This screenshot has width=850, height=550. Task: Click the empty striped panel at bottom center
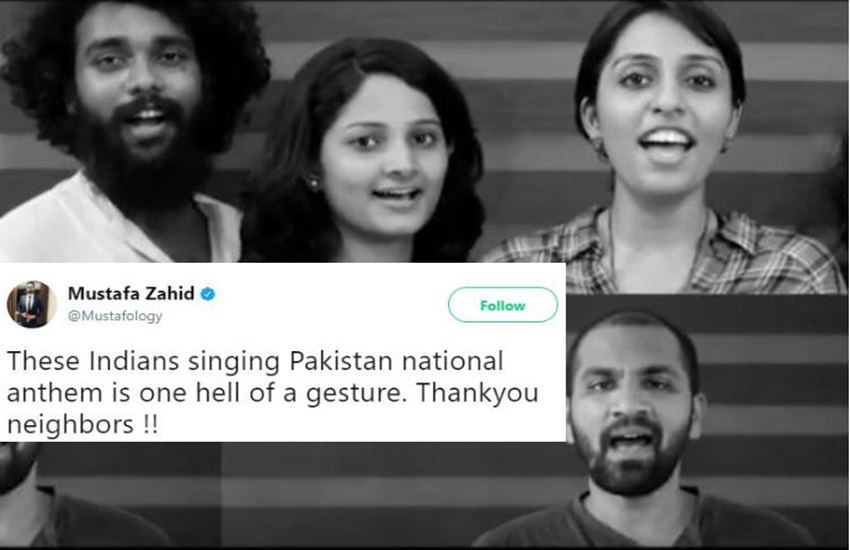347,493
